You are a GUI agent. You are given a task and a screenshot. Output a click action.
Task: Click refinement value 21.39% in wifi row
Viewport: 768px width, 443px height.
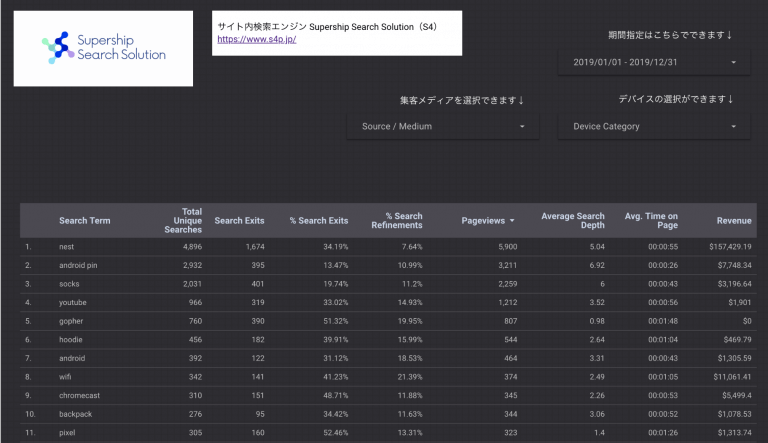pyautogui.click(x=410, y=377)
